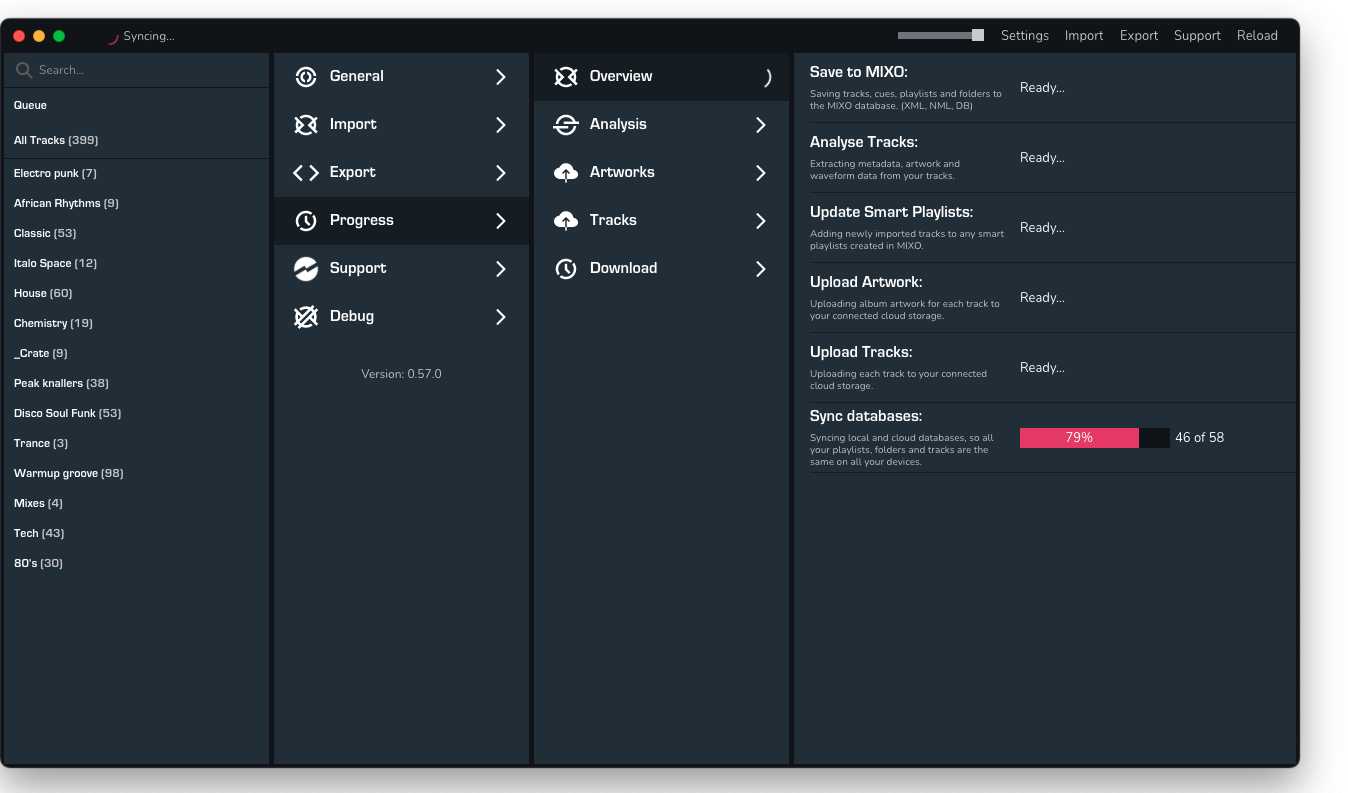The height and width of the screenshot is (793, 1348).
Task: Click the Progress clock icon
Action: coord(306,221)
